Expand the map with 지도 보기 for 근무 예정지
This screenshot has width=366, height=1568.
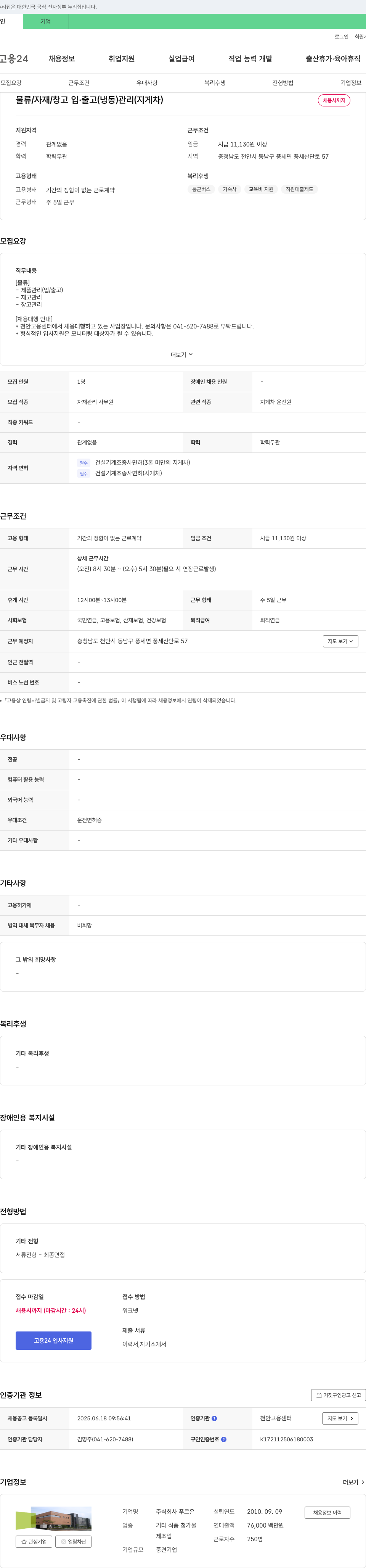[x=340, y=641]
